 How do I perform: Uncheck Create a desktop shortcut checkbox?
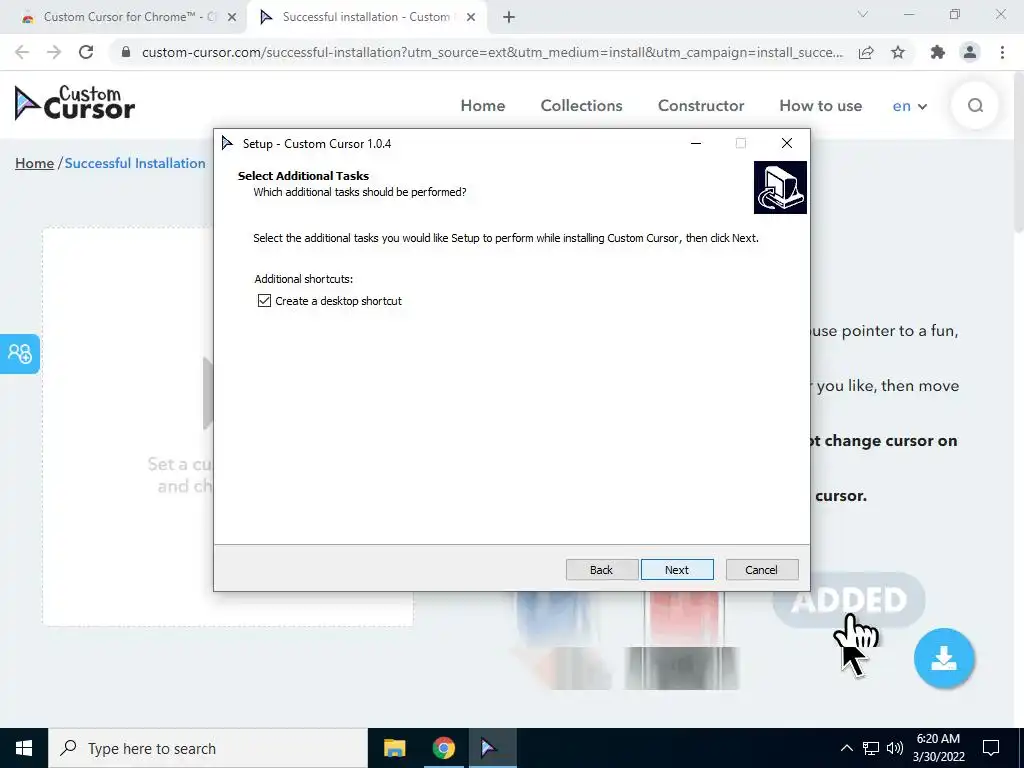tap(264, 300)
